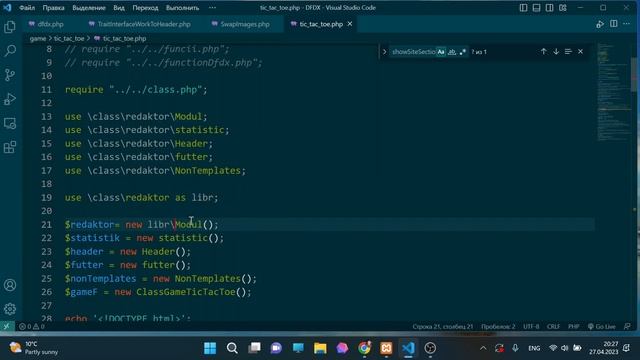Open the Правка menu
Screen dimensions: 640x360
pyautogui.click(x=53, y=8)
